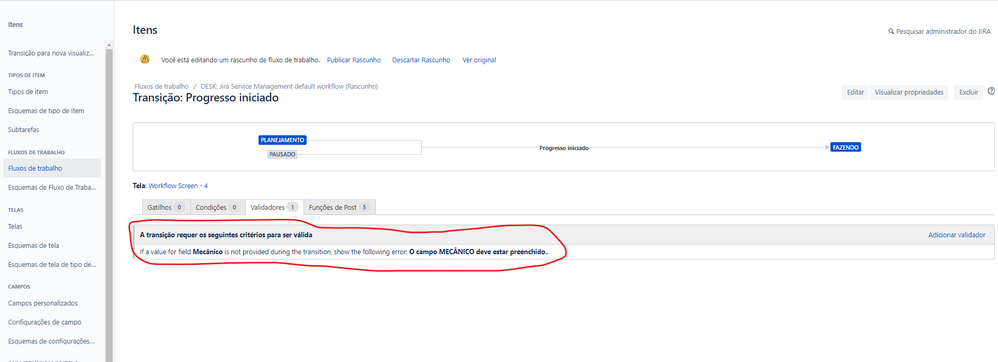The width and height of the screenshot is (998, 362).
Task: Click the workflow name breadcrumb (Rascunho)
Action: pos(290,86)
